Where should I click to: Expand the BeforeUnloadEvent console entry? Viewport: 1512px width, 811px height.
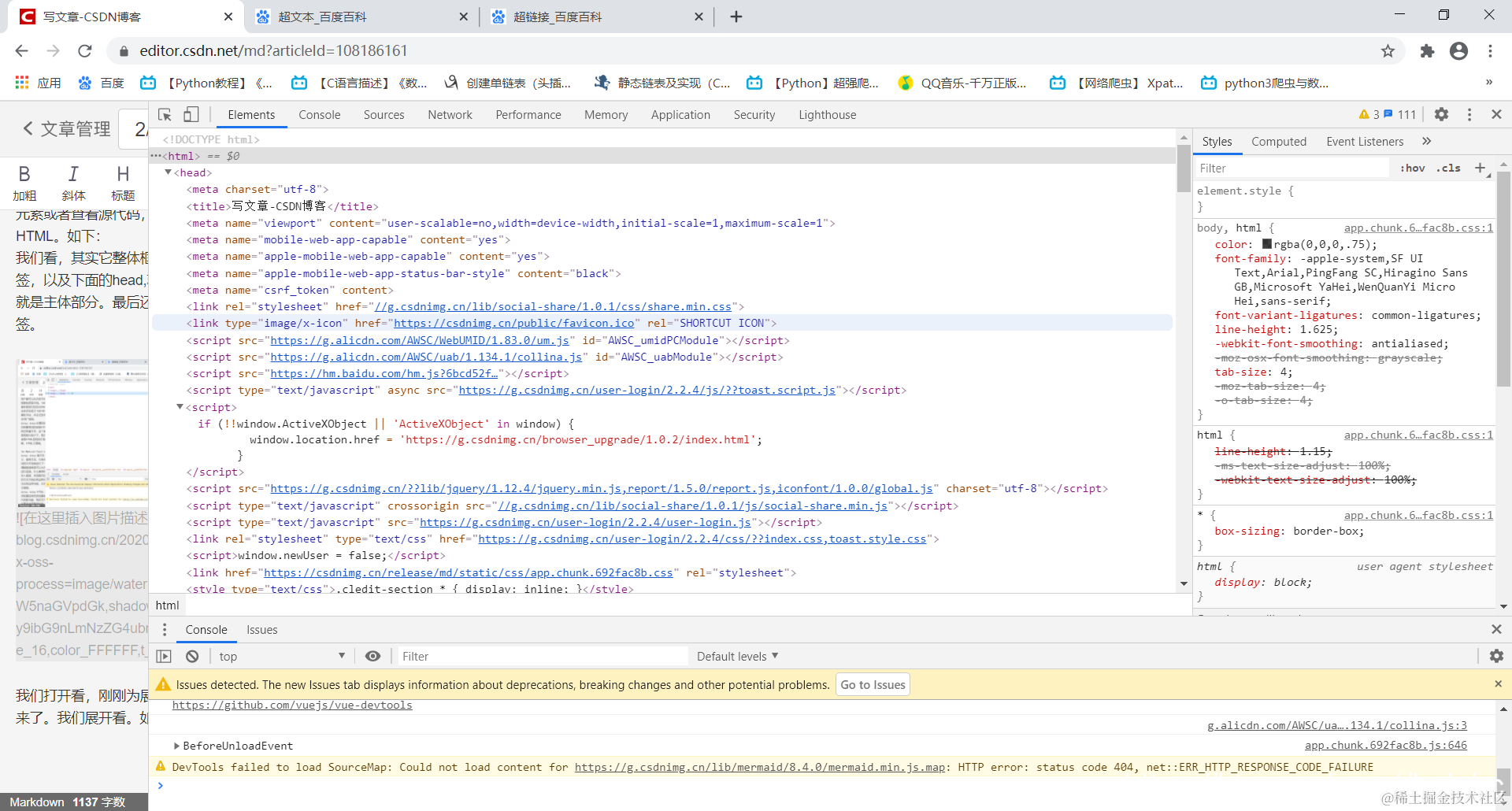[x=176, y=746]
